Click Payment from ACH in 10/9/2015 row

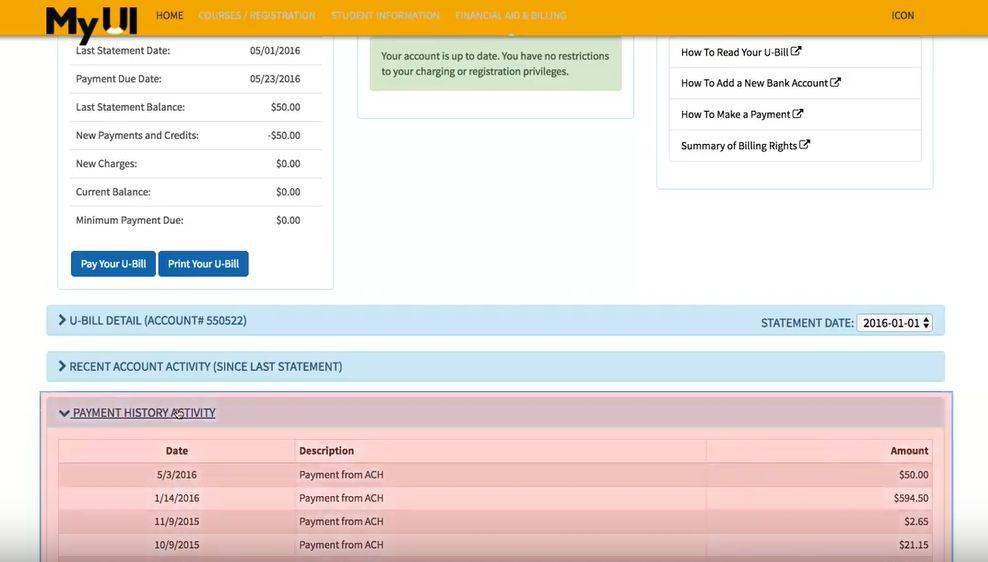[341, 545]
